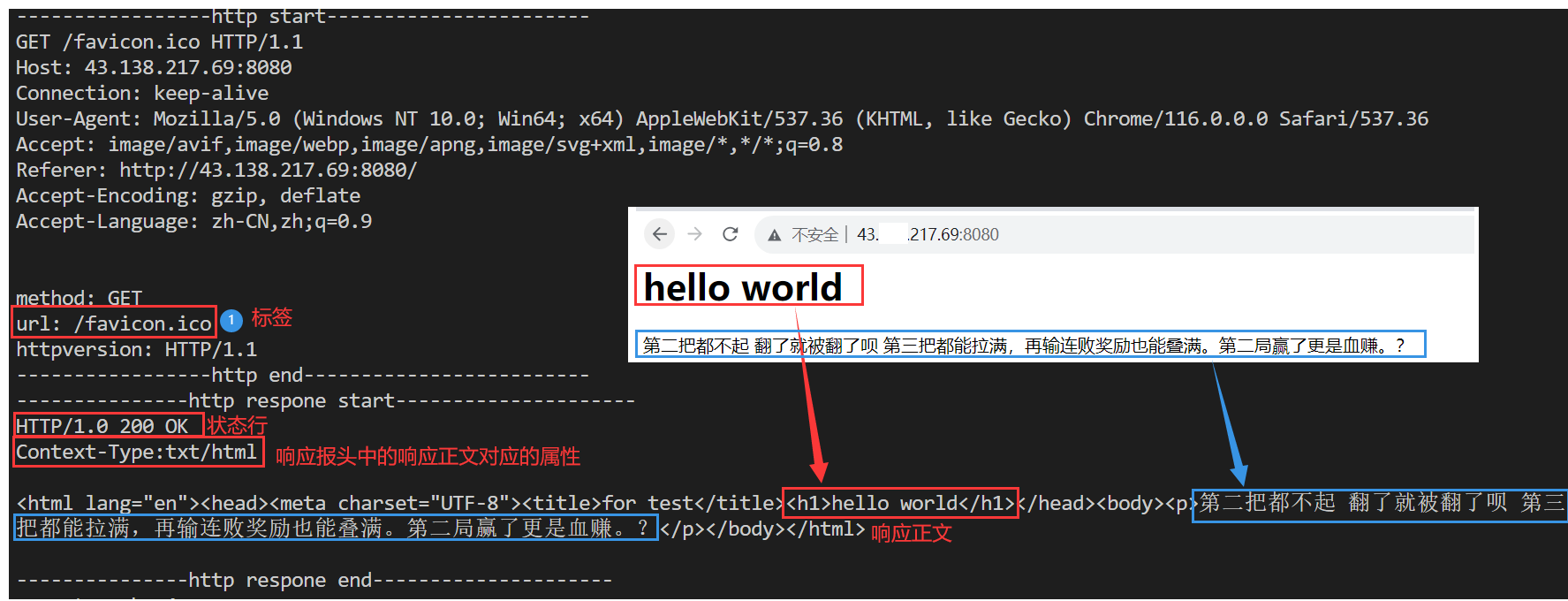The height and width of the screenshot is (601, 1568).
Task: Click the hello world heading in browser
Action: (x=744, y=287)
